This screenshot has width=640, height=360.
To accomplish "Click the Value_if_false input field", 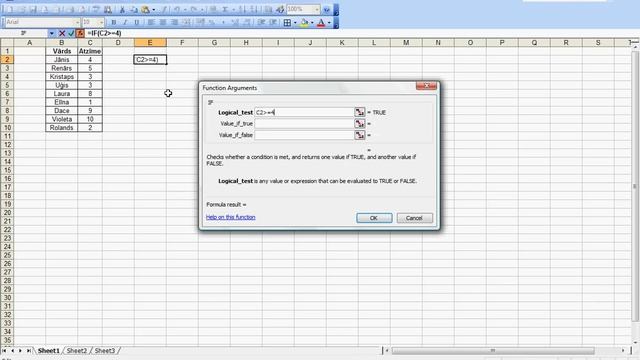I will tap(304, 135).
